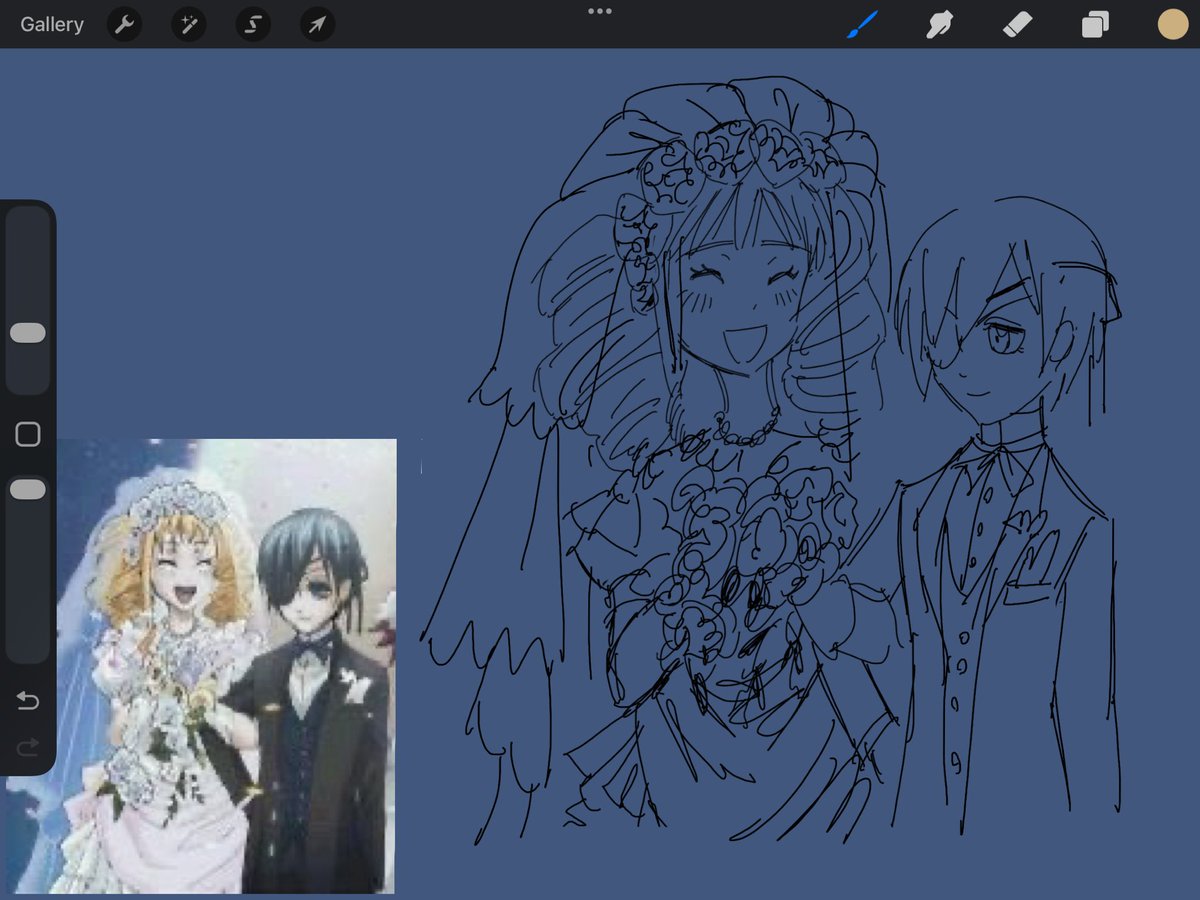
Task: Select the Smudge tool
Action: tap(939, 25)
